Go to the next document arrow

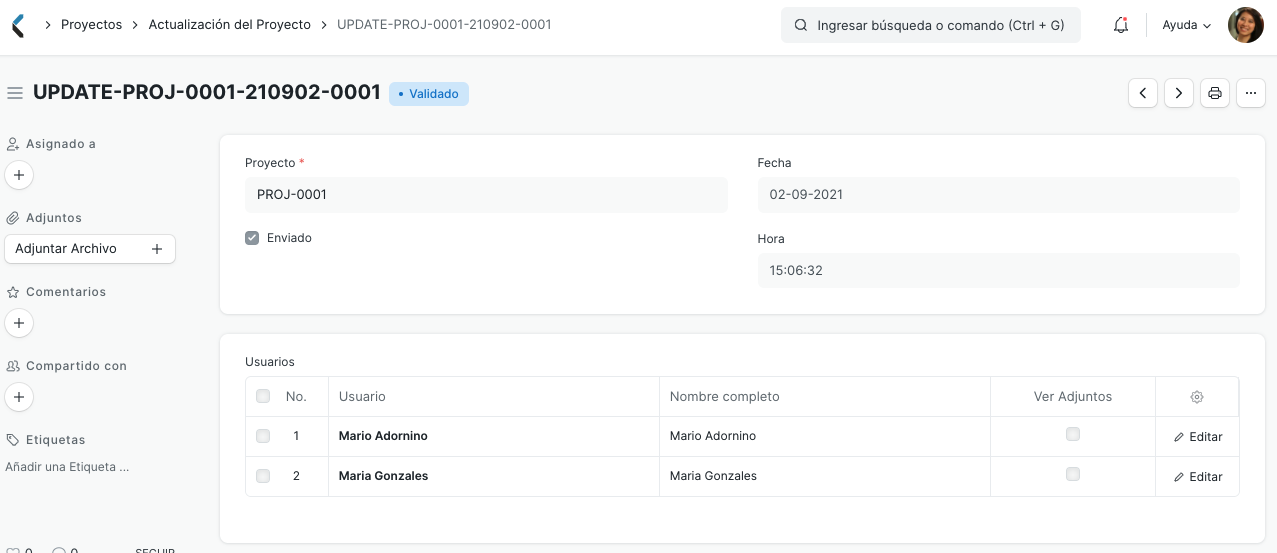[x=1179, y=93]
